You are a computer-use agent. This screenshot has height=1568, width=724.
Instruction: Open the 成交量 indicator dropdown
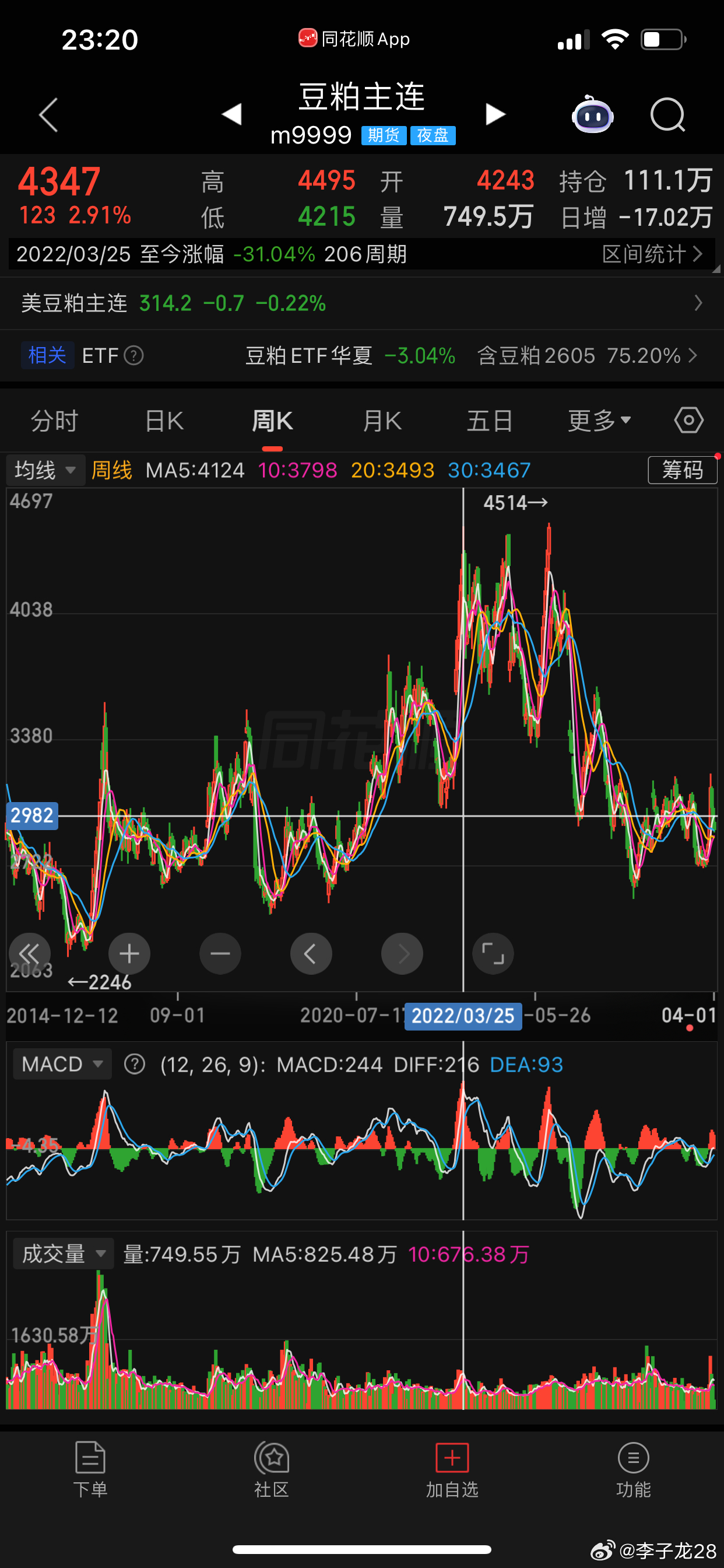tap(64, 1254)
